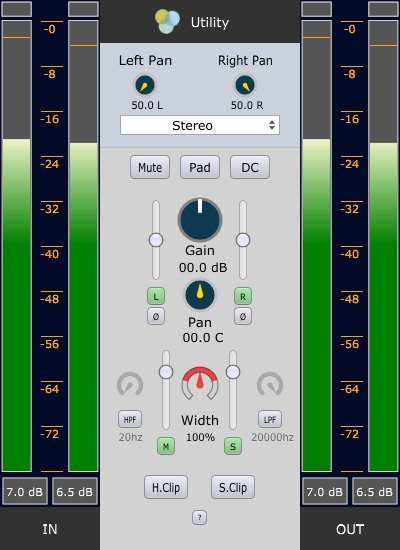This screenshot has height=550, width=400.
Task: Click the right gain slider handle
Action: [x=243, y=240]
